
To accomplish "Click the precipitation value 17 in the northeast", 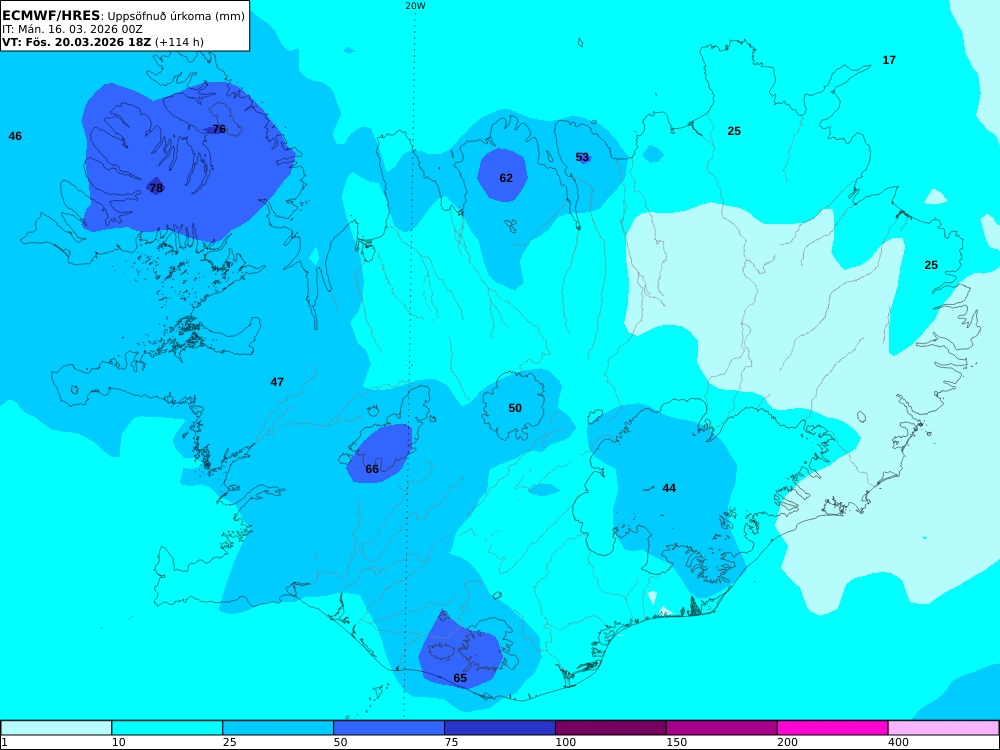I will [889, 60].
